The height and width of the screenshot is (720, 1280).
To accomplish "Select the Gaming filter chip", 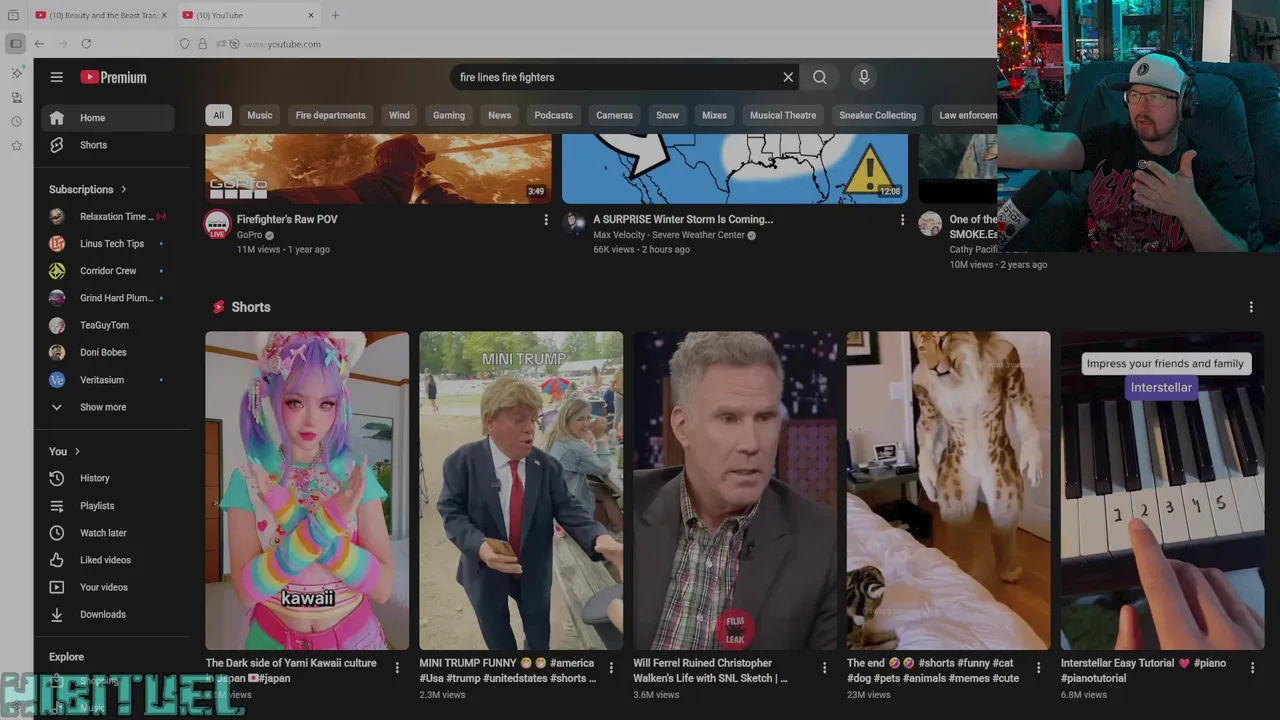I will [x=449, y=115].
